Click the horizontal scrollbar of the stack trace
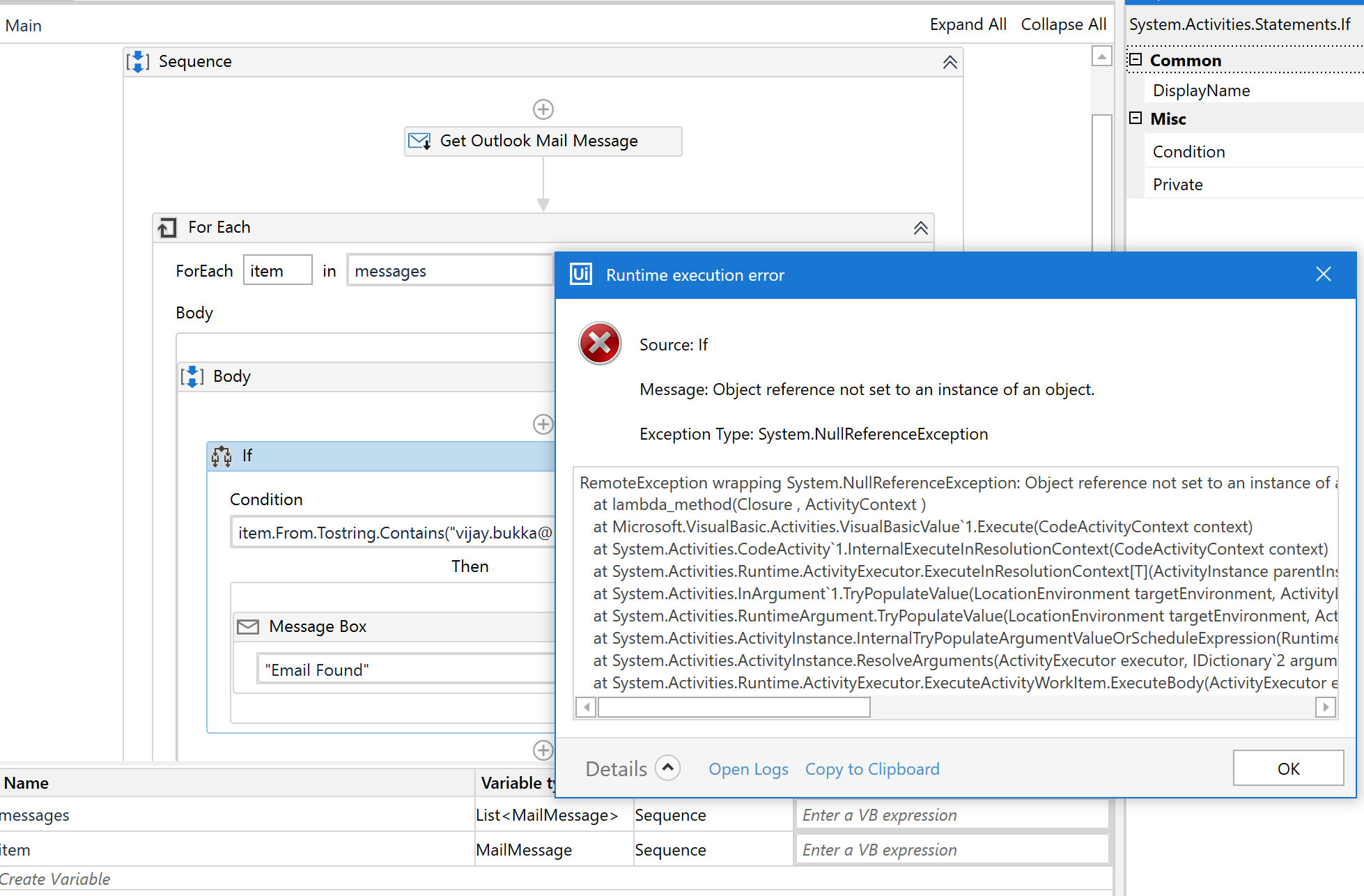Screen dimensions: 1364x896 click(x=734, y=708)
